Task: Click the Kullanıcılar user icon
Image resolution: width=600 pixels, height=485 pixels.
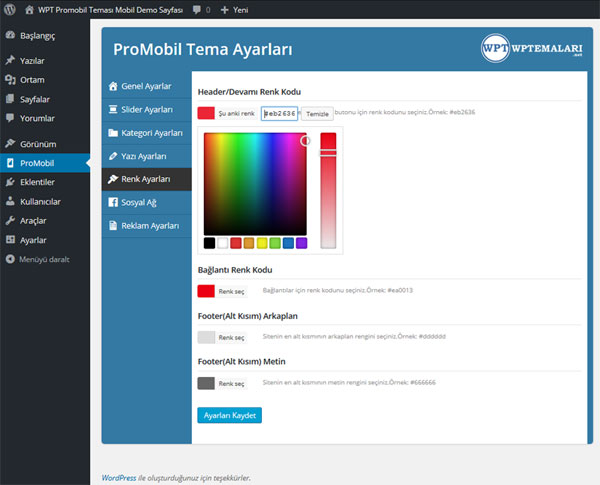Action: click(x=10, y=201)
